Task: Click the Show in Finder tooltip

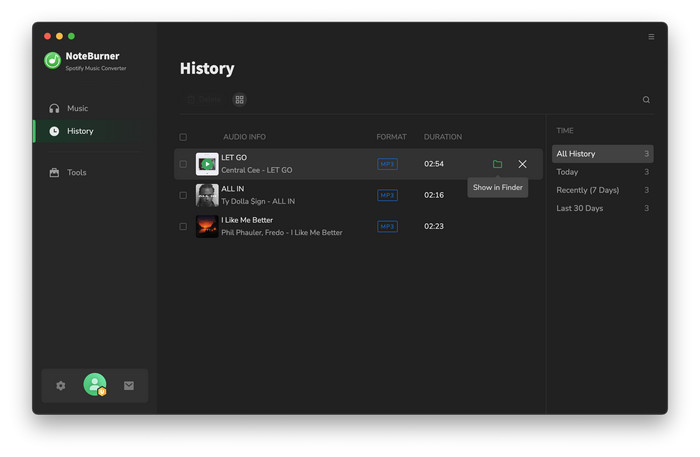Action: 497,187
